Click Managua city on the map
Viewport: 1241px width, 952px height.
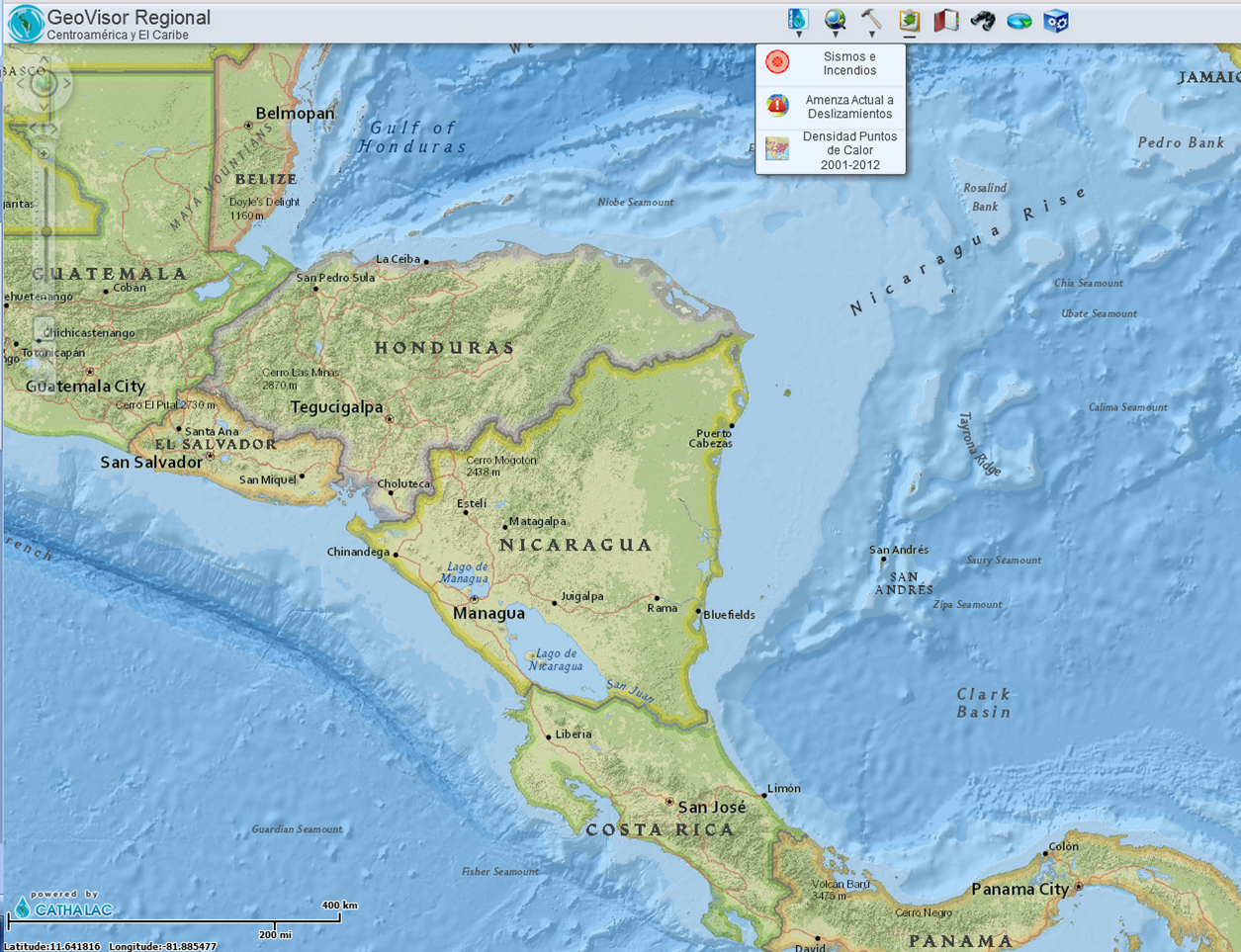click(x=475, y=600)
